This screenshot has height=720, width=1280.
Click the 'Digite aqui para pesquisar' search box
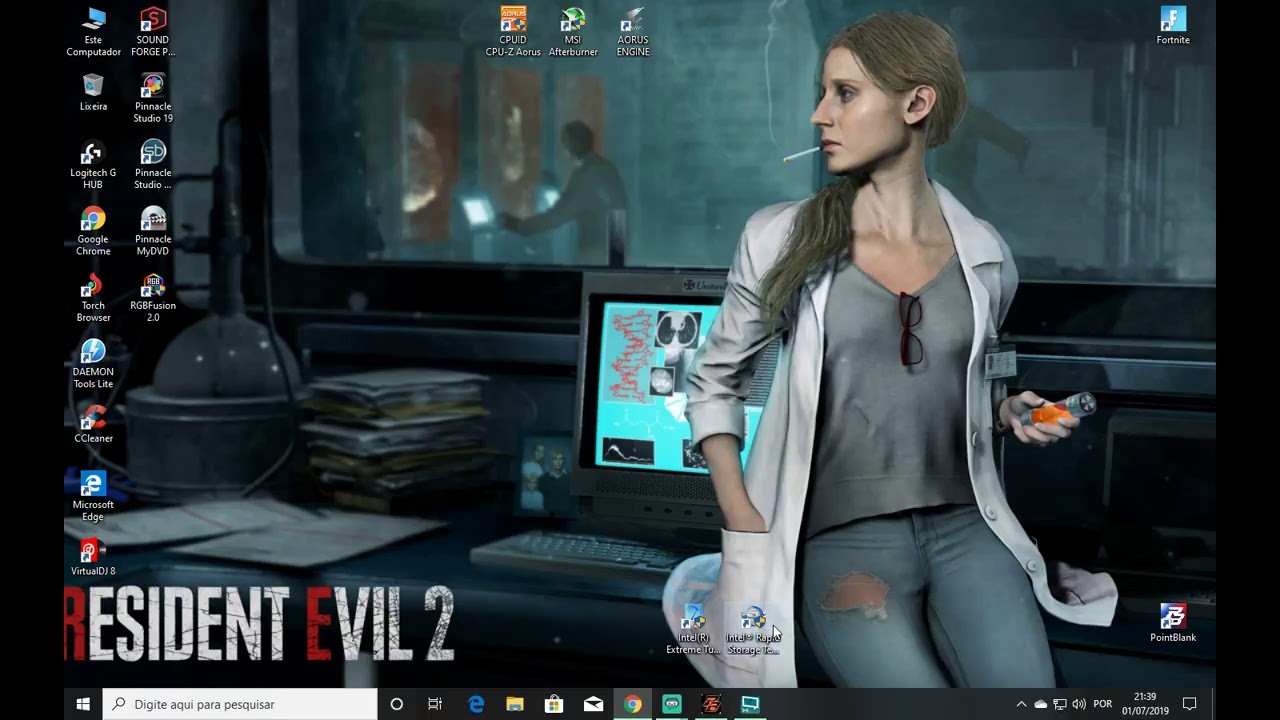pos(240,704)
